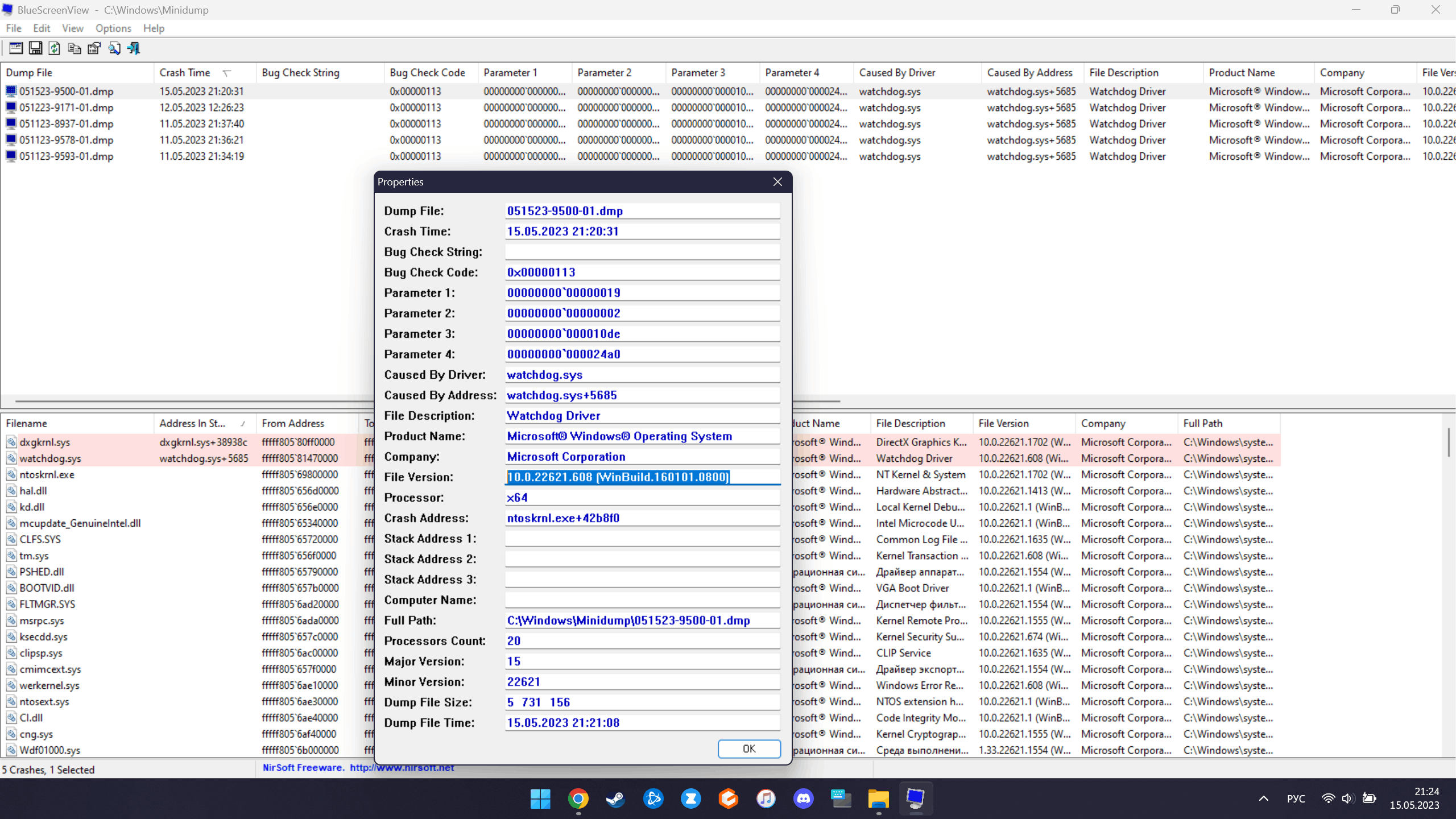Sort lower pane by Address In Stack header

[205, 424]
